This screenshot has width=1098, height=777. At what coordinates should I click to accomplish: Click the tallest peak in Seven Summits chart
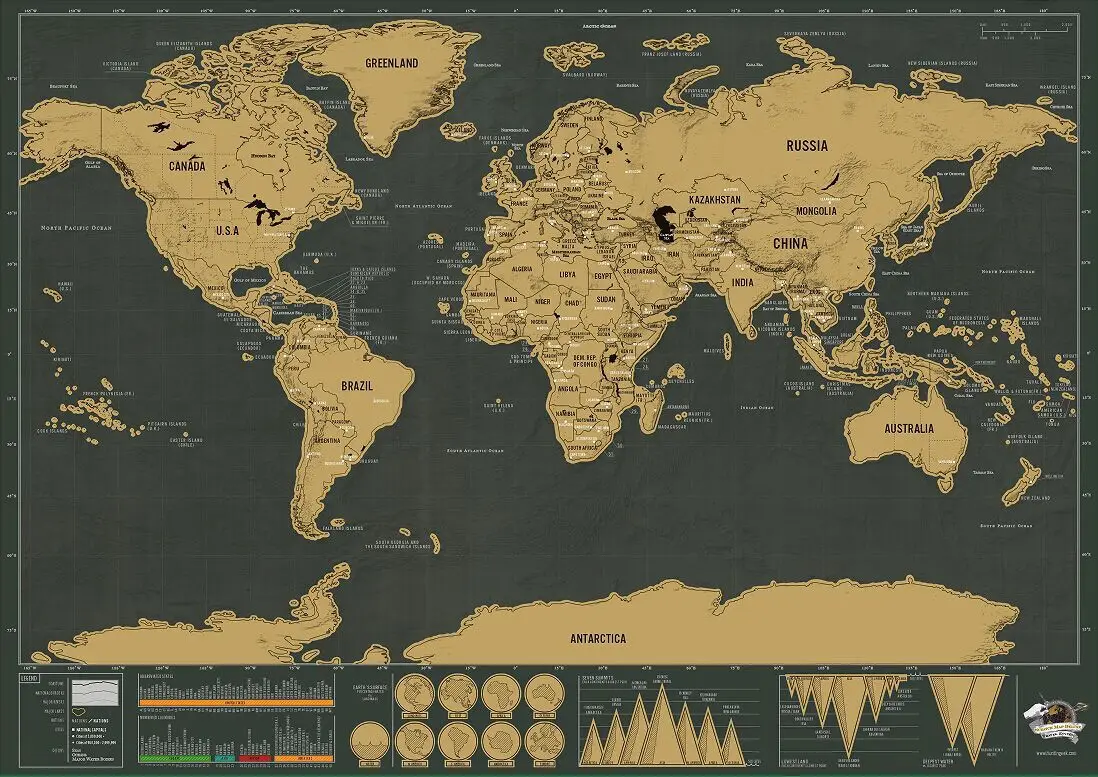coord(662,724)
